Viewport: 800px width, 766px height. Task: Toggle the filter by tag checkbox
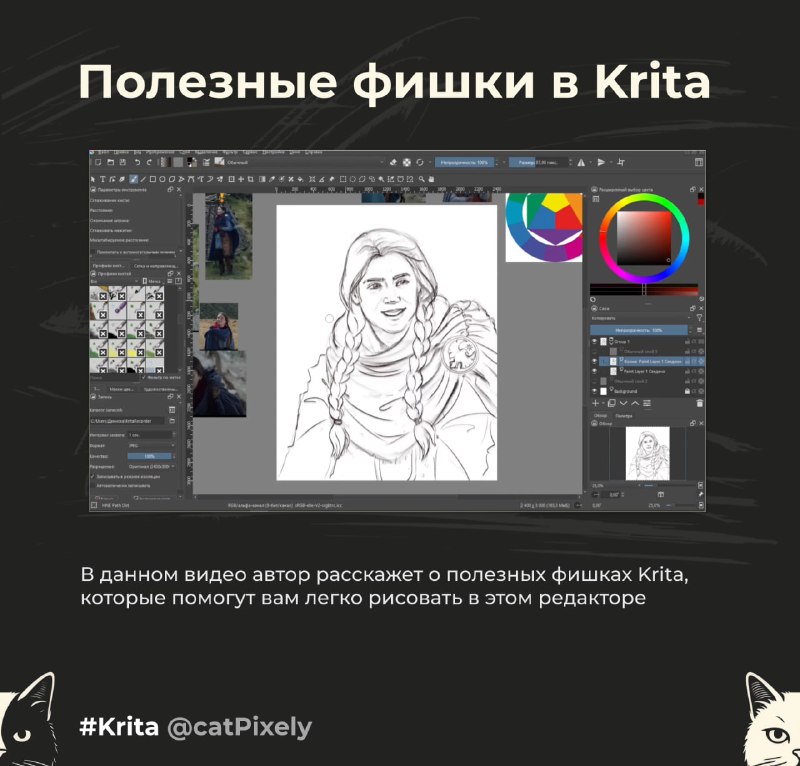[143, 378]
